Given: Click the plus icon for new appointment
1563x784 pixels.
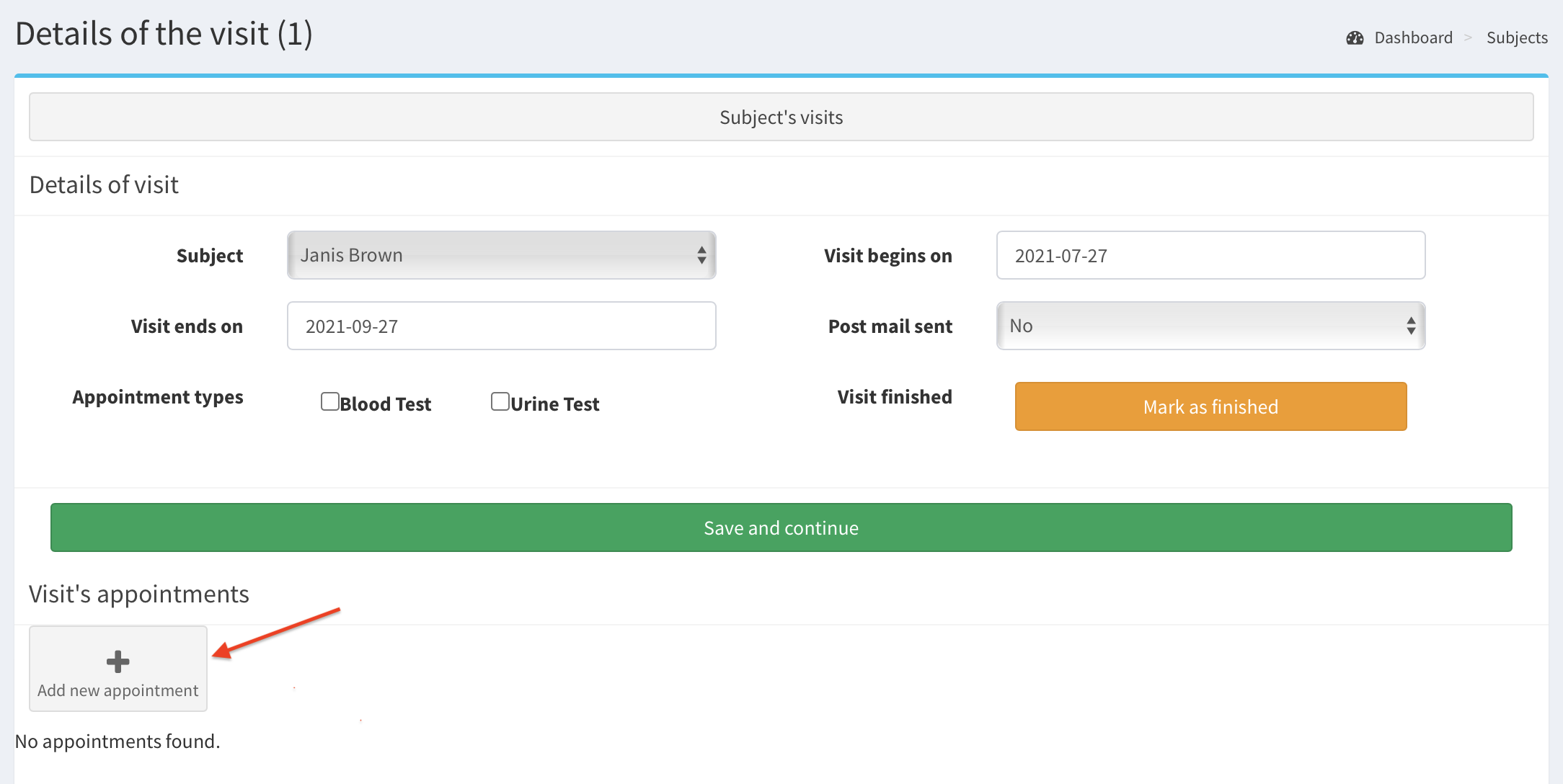Looking at the screenshot, I should click(x=118, y=661).
